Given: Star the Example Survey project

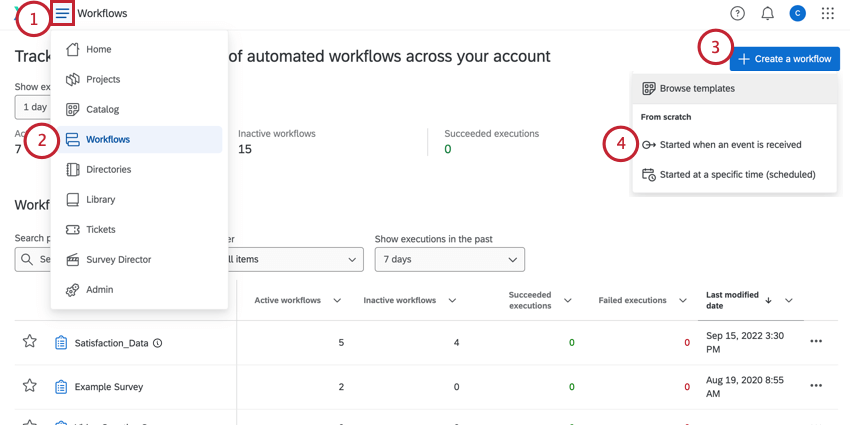Looking at the screenshot, I should point(30,386).
